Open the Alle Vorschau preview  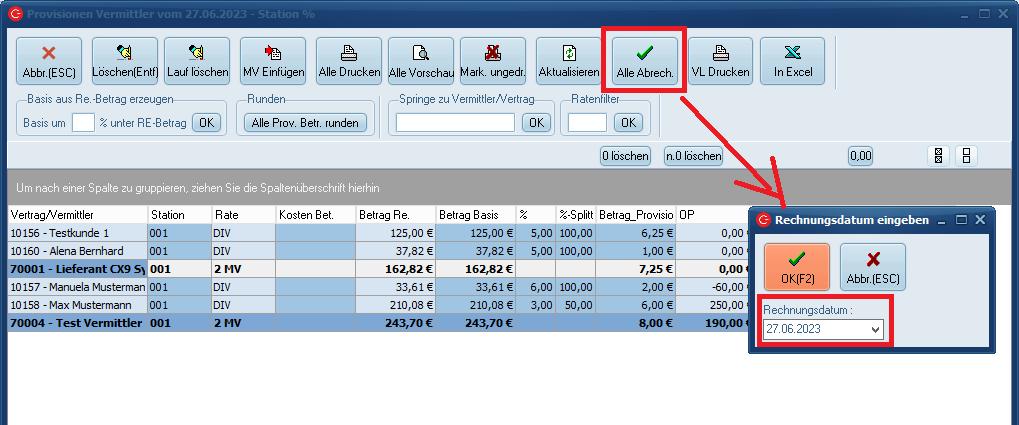pos(421,62)
